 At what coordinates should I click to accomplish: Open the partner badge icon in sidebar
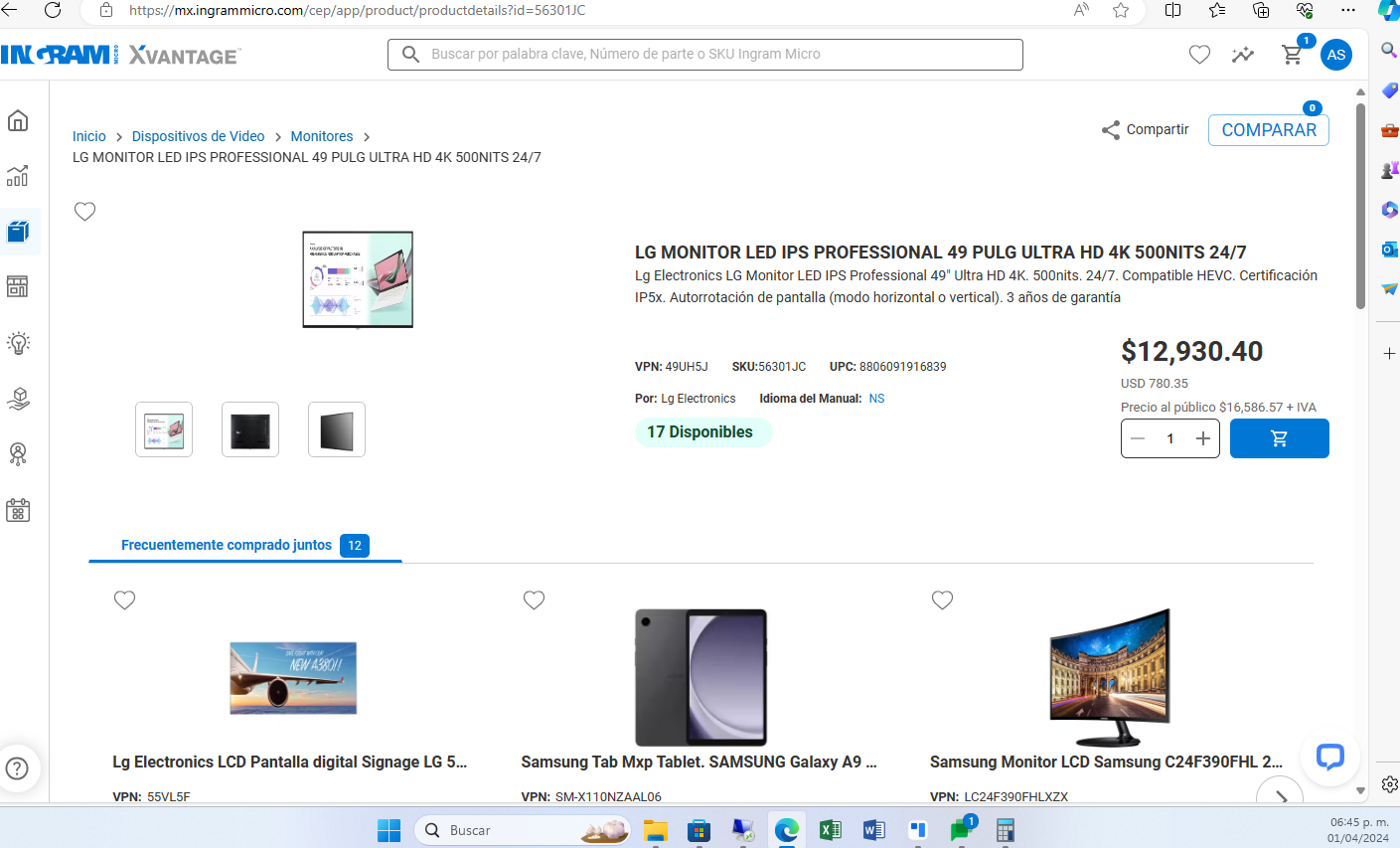point(18,454)
